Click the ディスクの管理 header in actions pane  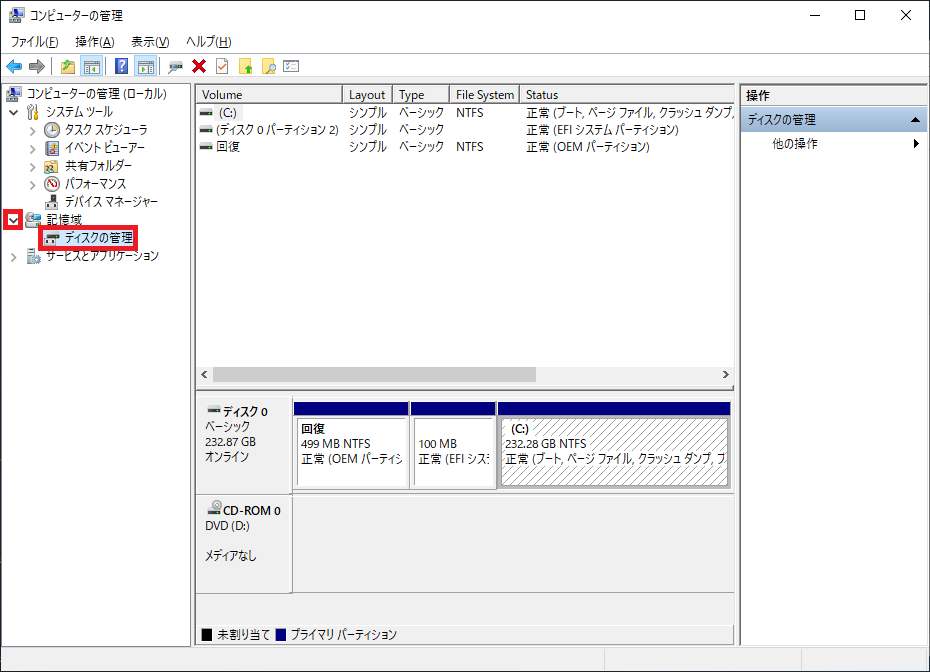click(833, 120)
